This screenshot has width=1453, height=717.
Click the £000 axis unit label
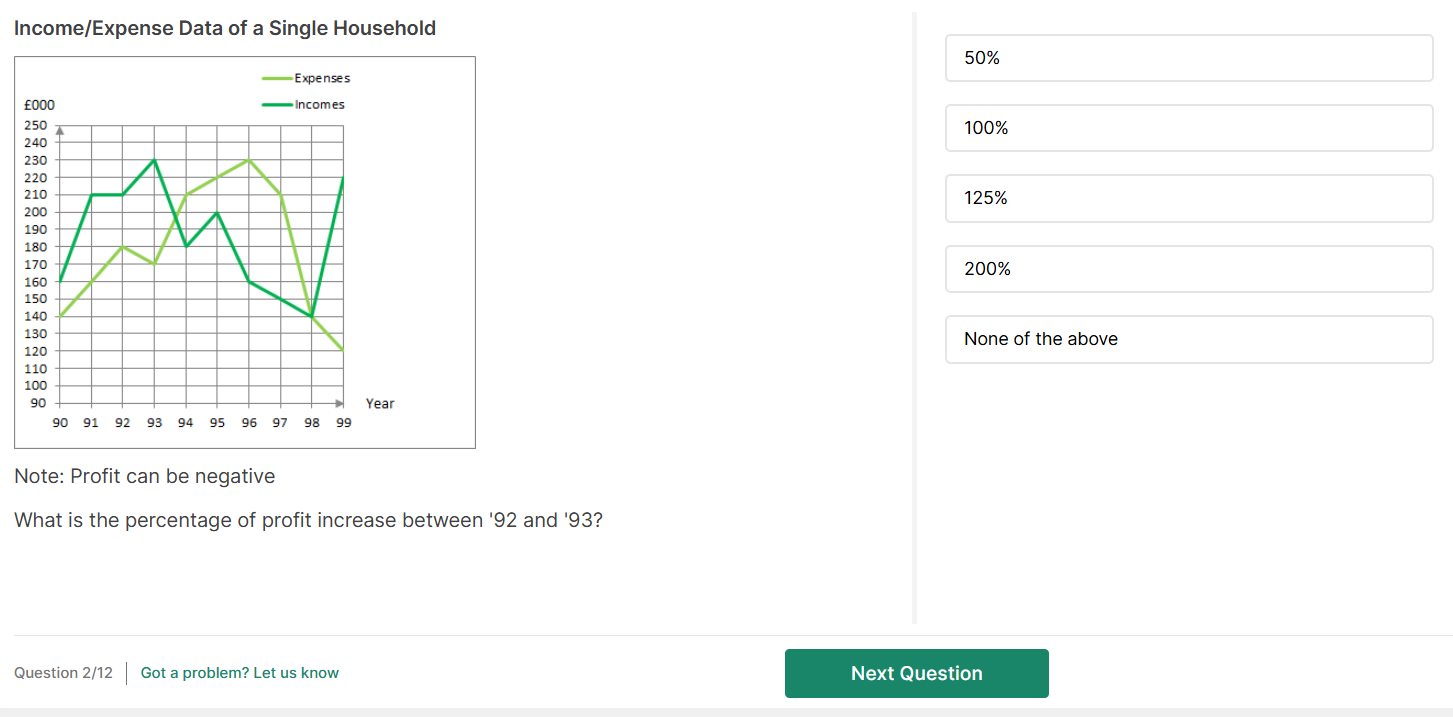point(40,105)
